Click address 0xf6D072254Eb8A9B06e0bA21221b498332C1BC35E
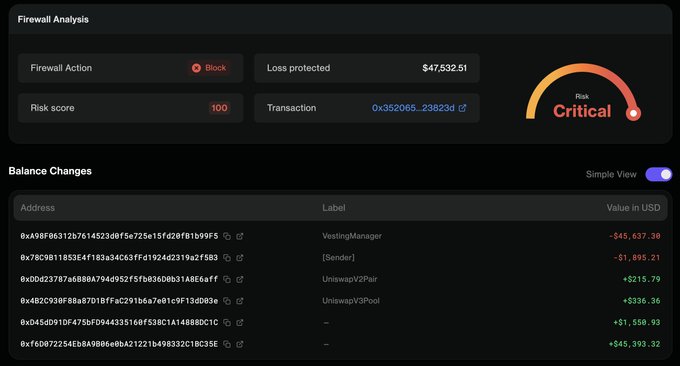The height and width of the screenshot is (366, 680). [x=119, y=344]
